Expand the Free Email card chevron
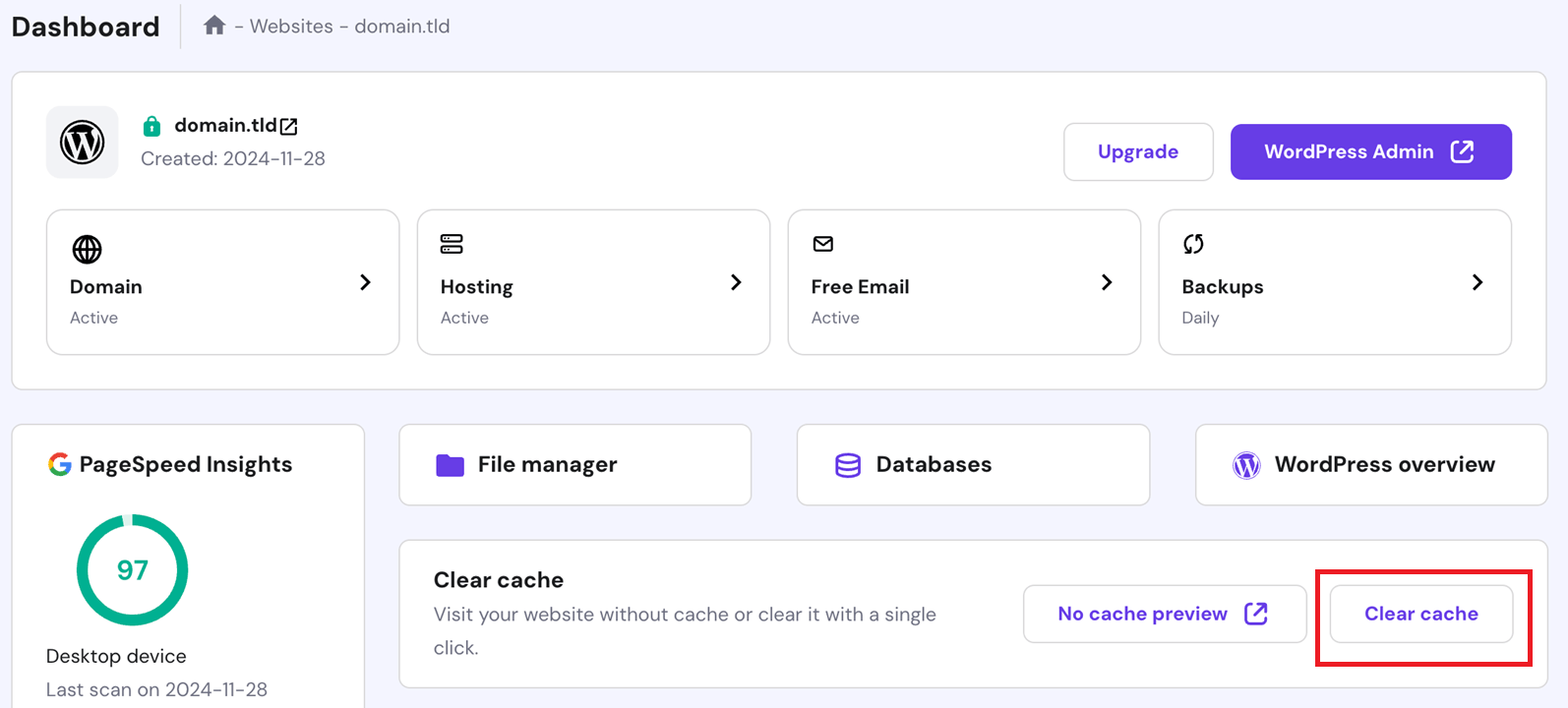 pyautogui.click(x=1107, y=282)
